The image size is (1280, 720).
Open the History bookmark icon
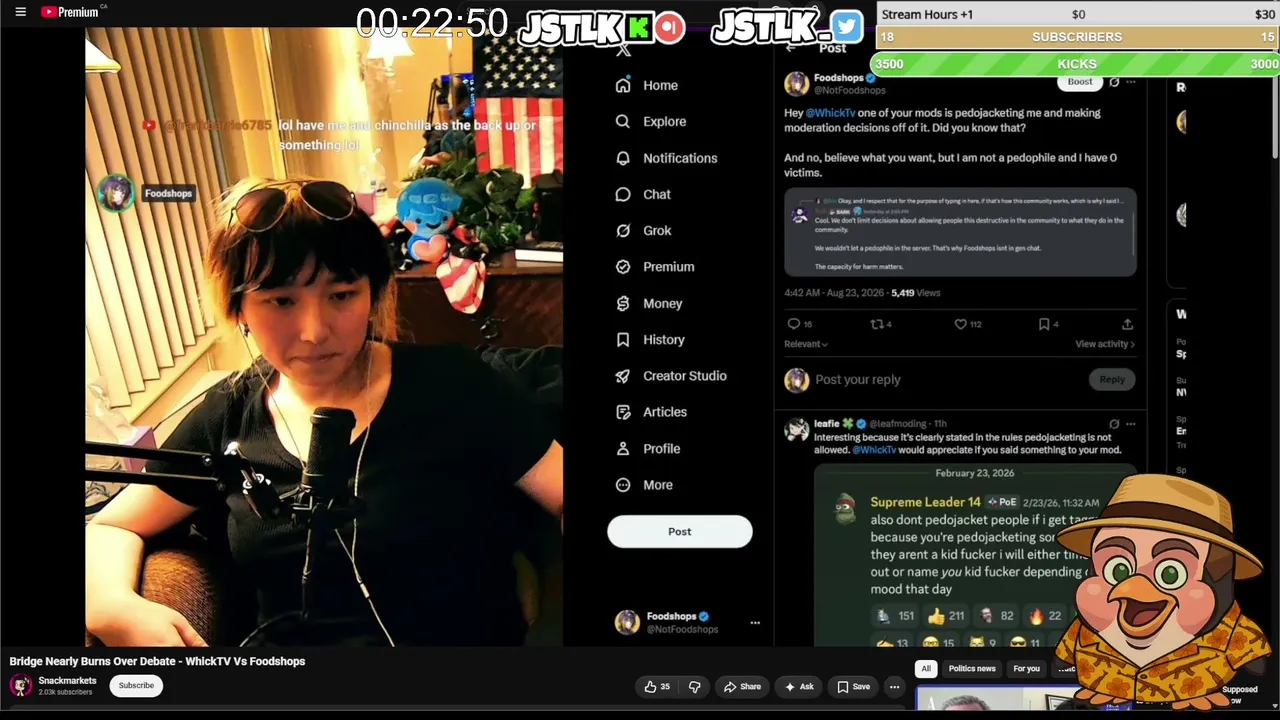click(x=623, y=340)
